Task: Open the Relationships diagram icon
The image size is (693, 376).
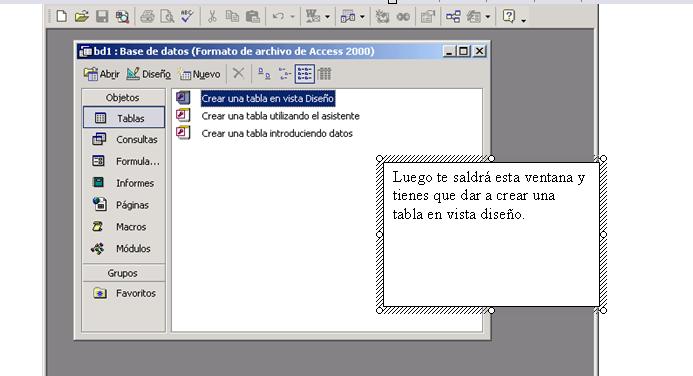Action: coord(453,17)
